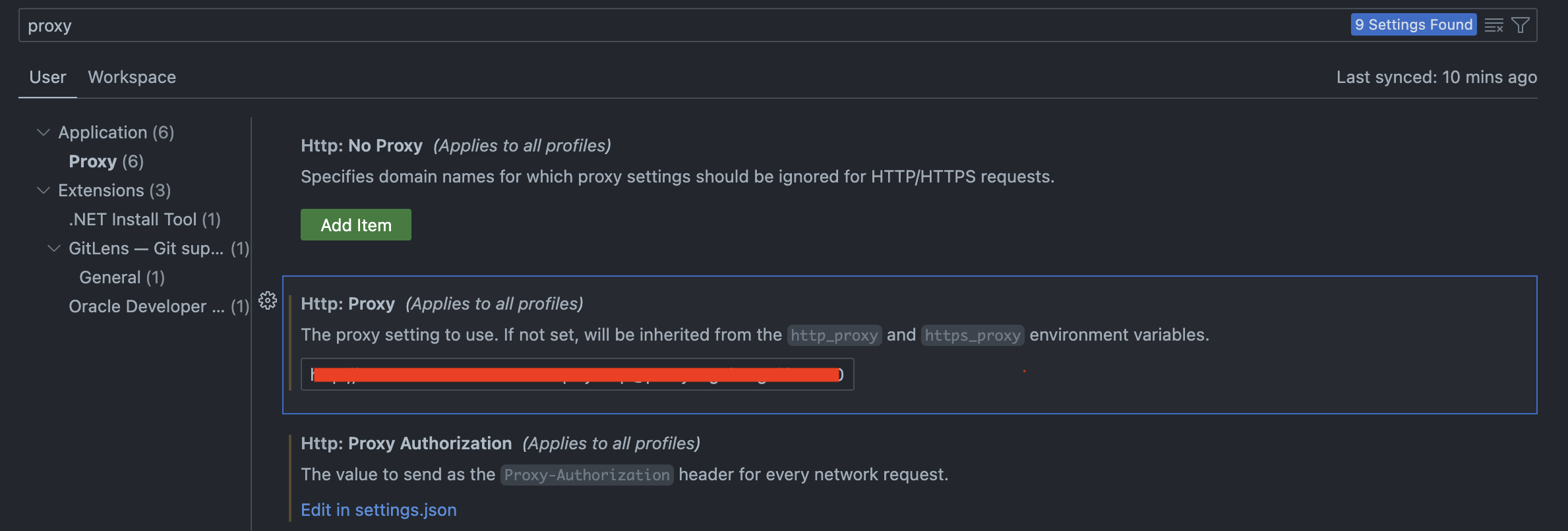This screenshot has height=531, width=1568.
Task: Switch to the Workspace tab
Action: [x=132, y=77]
